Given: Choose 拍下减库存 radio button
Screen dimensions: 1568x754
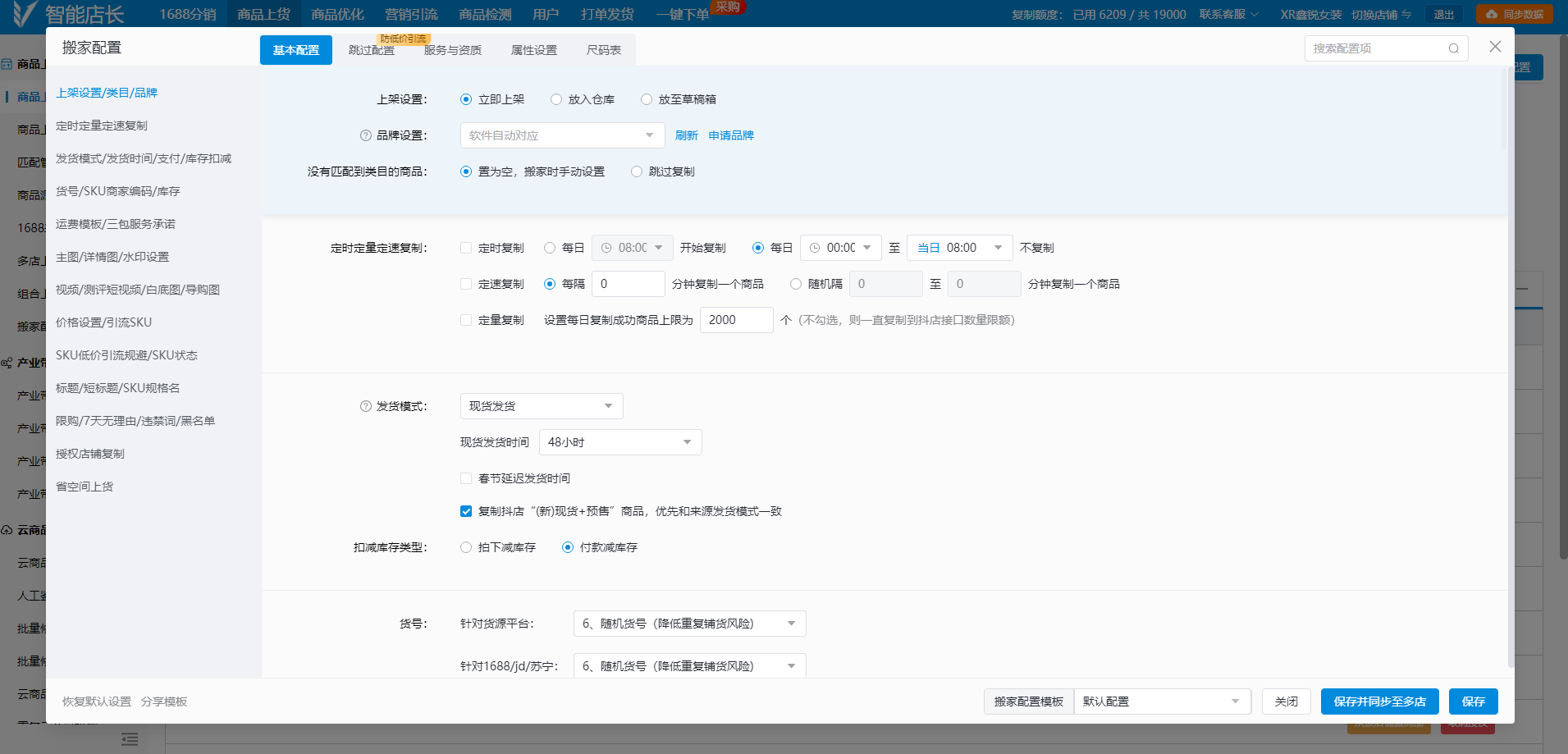Looking at the screenshot, I should coord(466,547).
